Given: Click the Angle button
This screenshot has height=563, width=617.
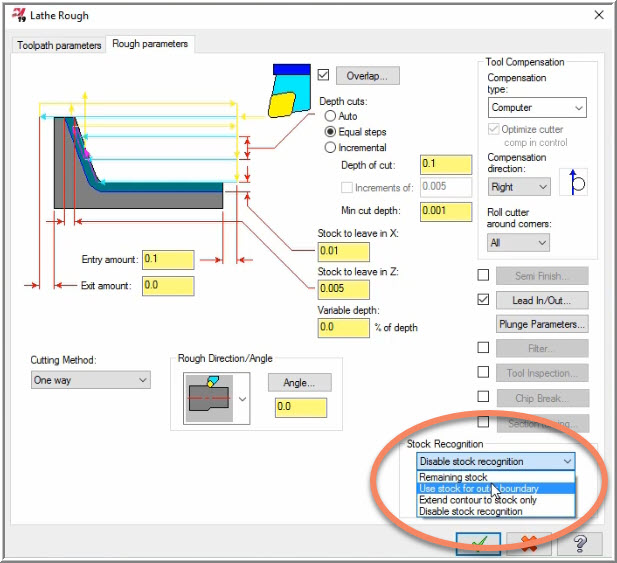Looking at the screenshot, I should [x=299, y=382].
